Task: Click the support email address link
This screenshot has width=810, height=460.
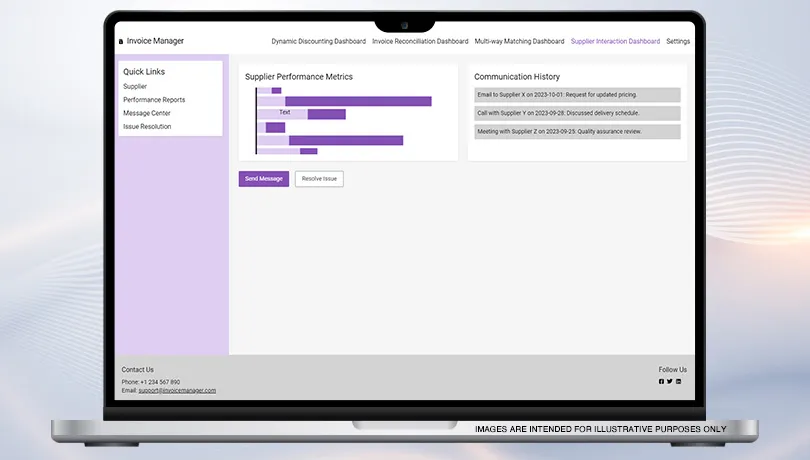Action: coord(177,390)
